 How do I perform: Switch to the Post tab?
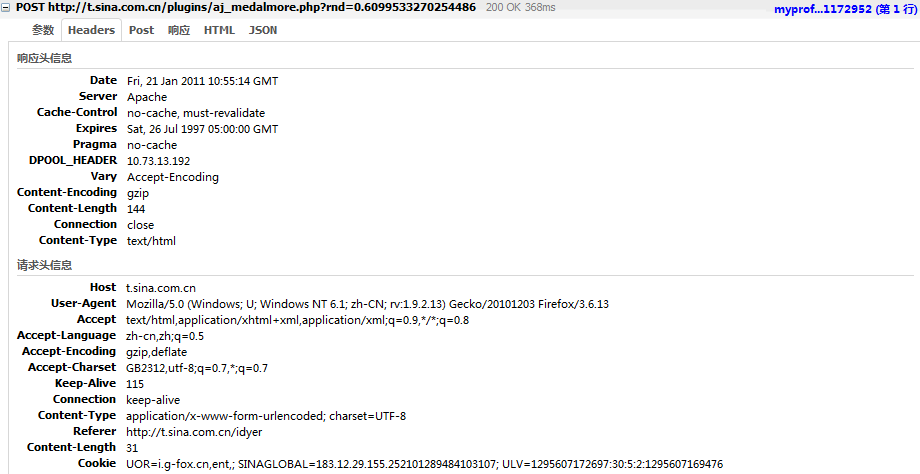click(141, 30)
